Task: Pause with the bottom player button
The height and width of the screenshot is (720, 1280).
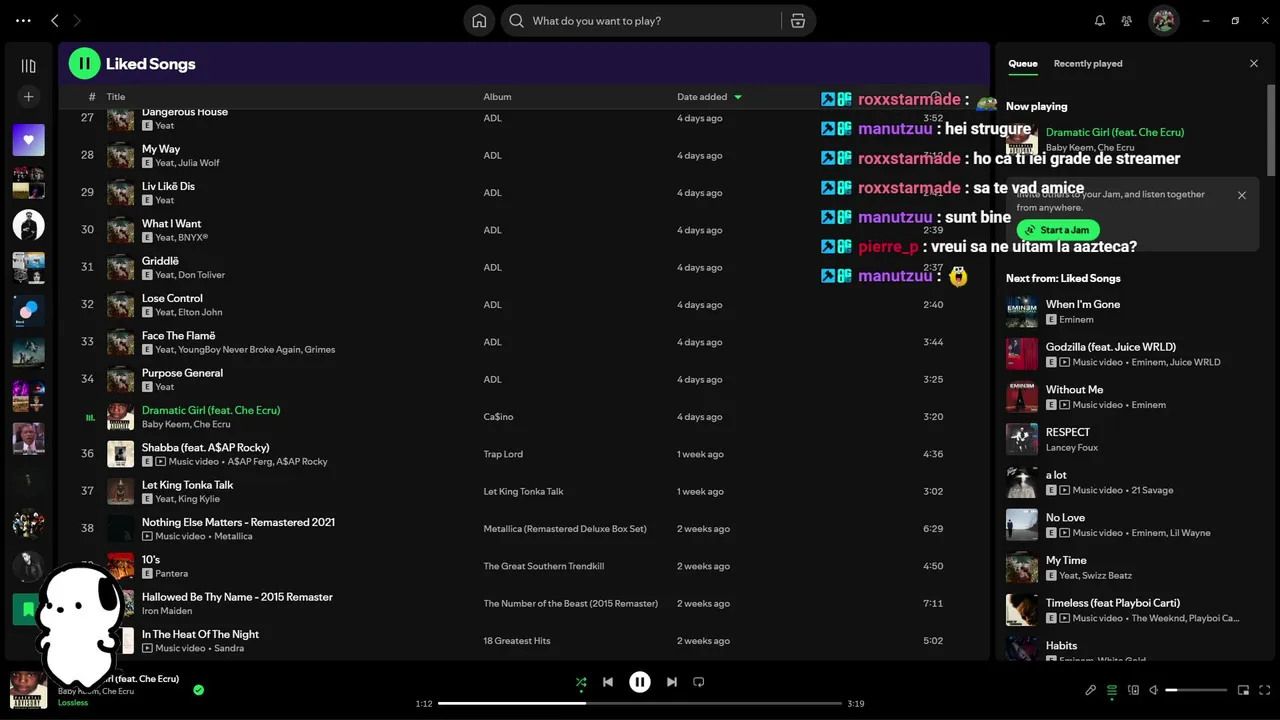Action: click(x=640, y=682)
